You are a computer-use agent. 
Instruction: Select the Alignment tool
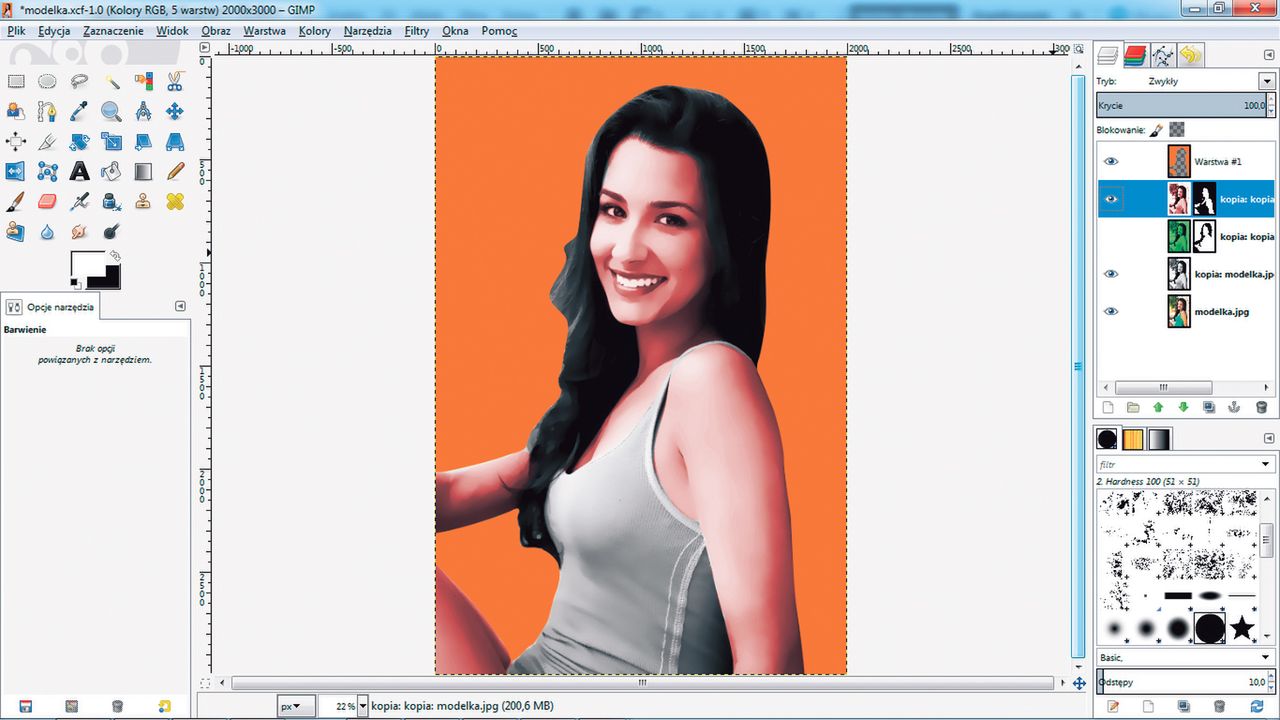tap(16, 141)
